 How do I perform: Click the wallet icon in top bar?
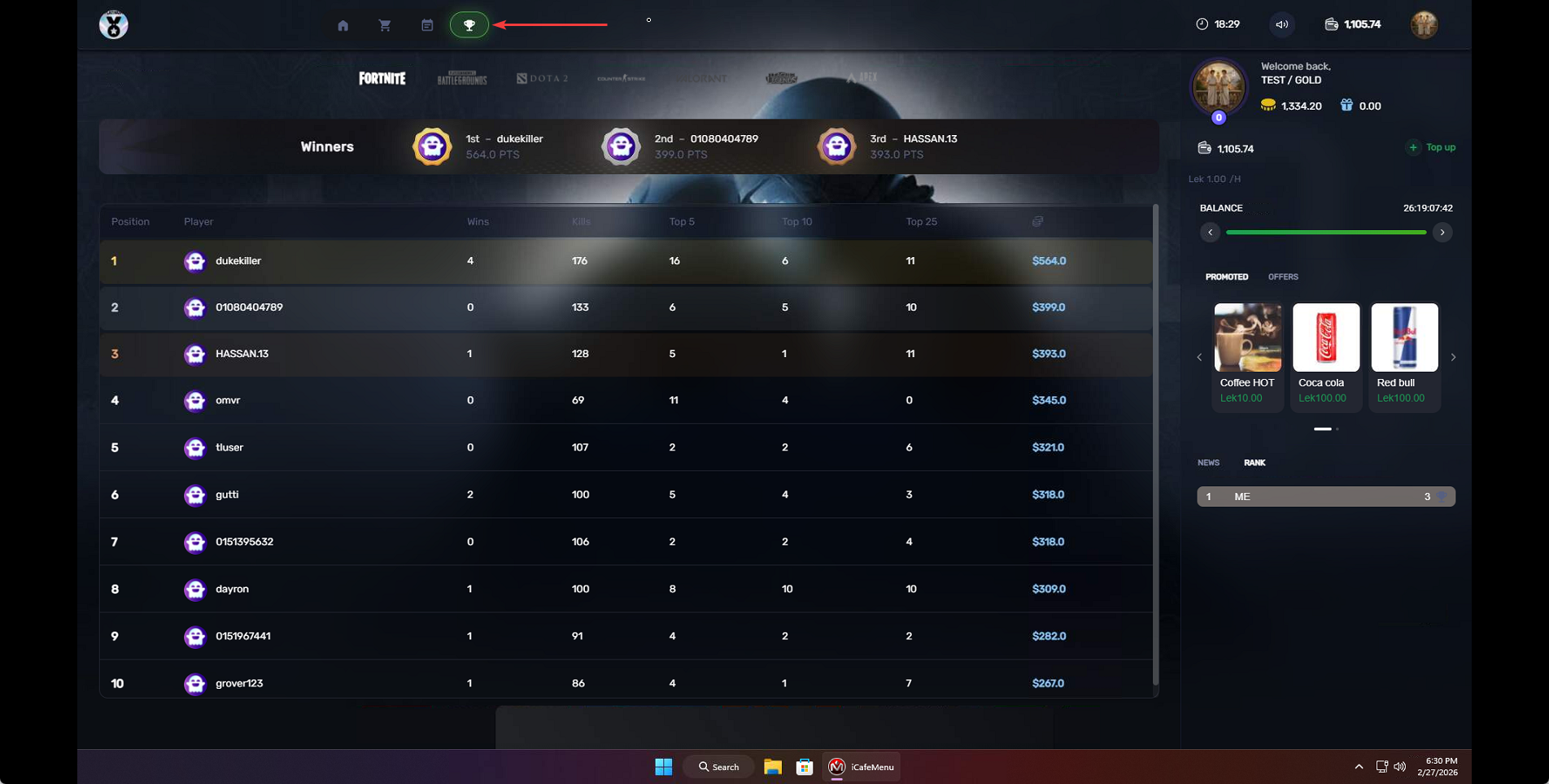pyautogui.click(x=1331, y=24)
